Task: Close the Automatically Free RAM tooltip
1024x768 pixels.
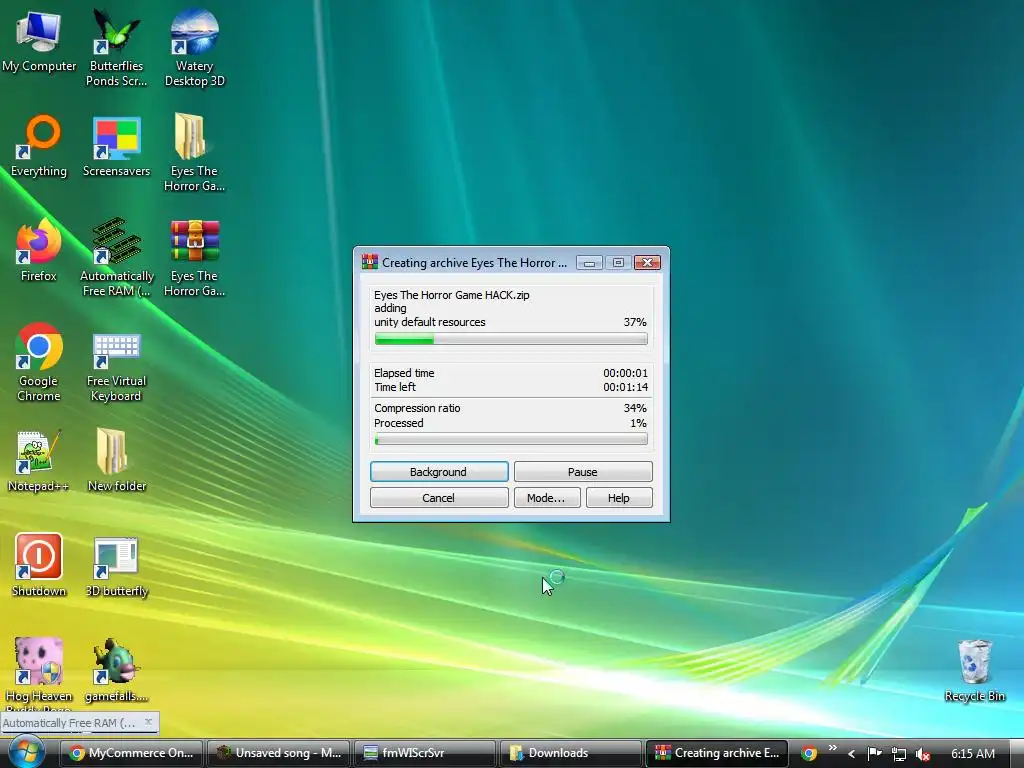Action: click(x=148, y=722)
